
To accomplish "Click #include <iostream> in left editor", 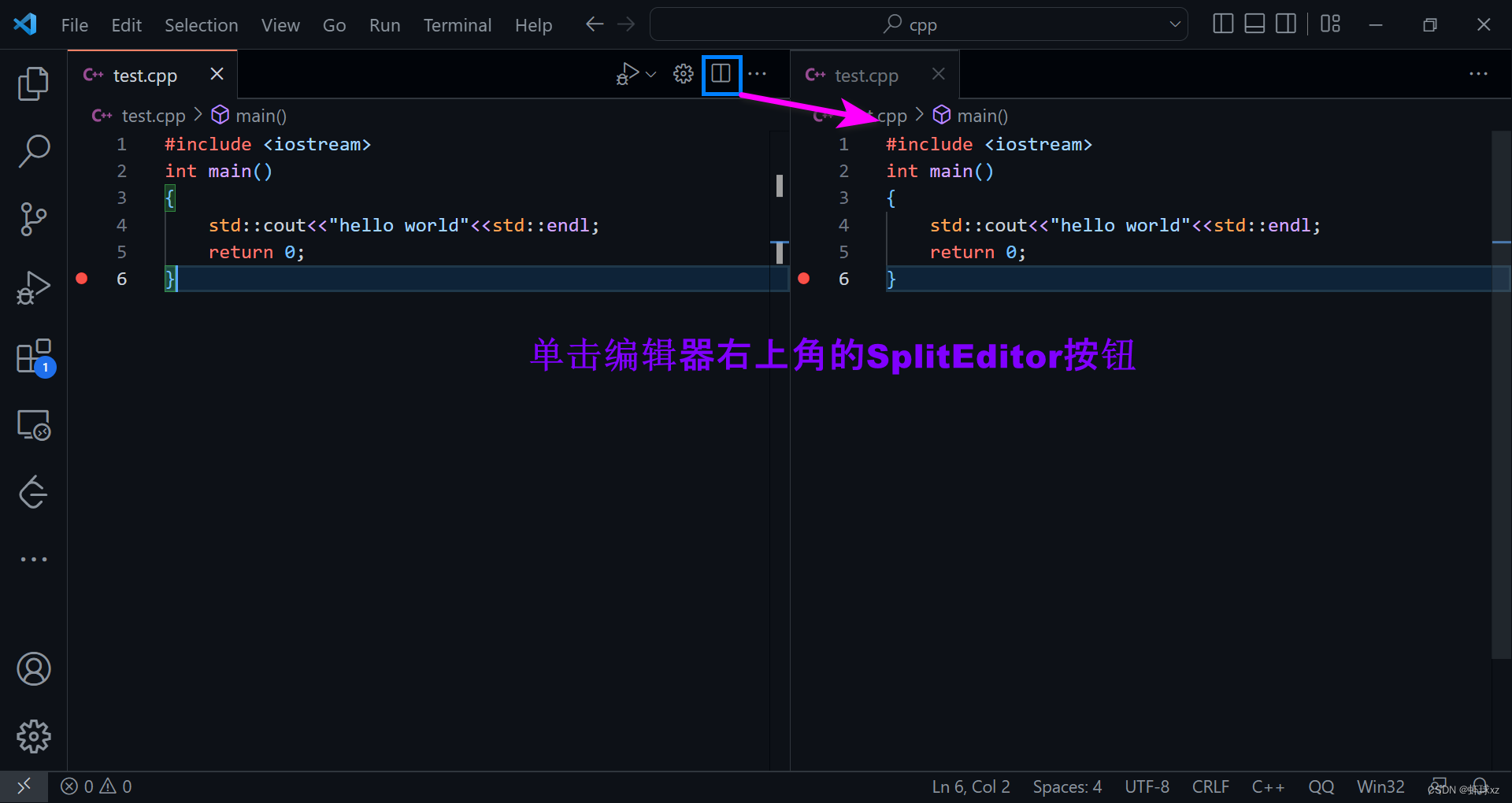I will point(267,144).
